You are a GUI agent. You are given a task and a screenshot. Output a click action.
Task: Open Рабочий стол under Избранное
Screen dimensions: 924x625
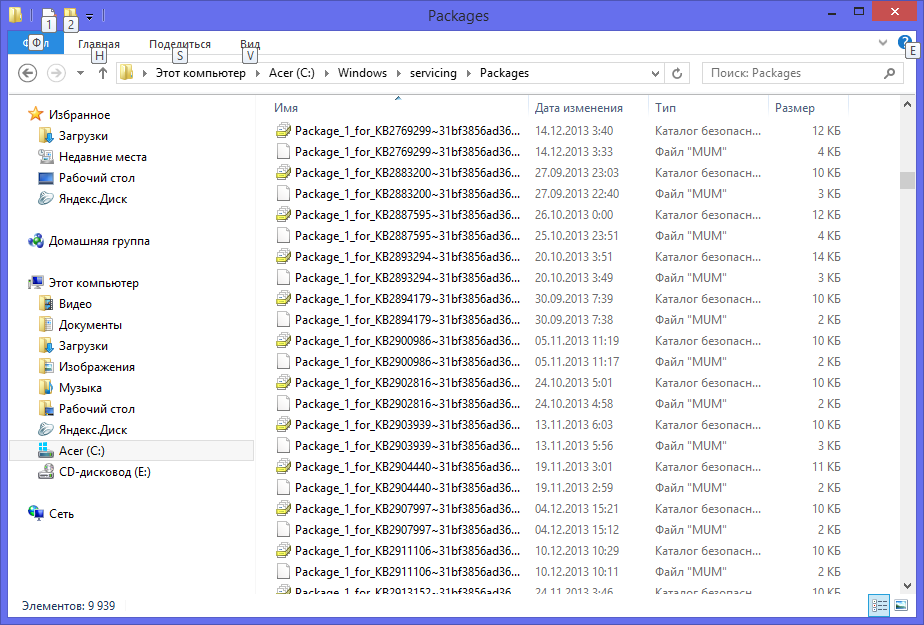click(97, 178)
